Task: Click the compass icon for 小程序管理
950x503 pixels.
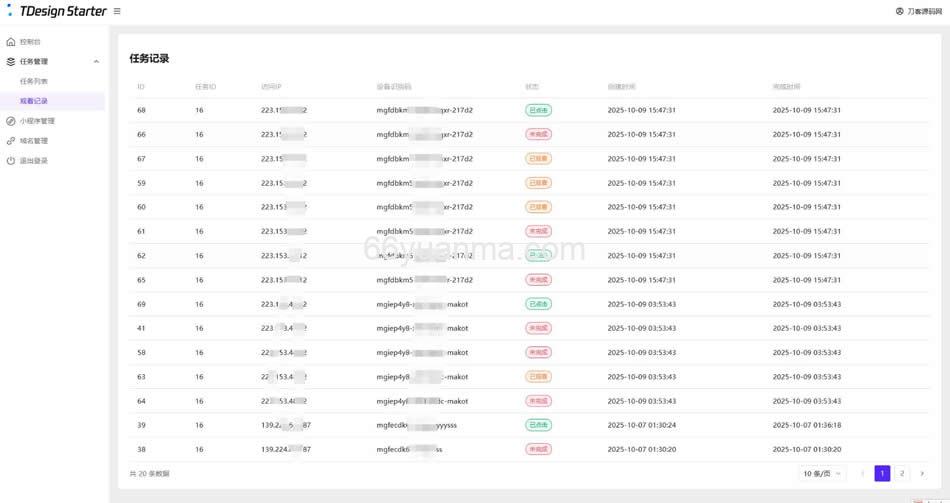Action: pyautogui.click(x=11, y=121)
